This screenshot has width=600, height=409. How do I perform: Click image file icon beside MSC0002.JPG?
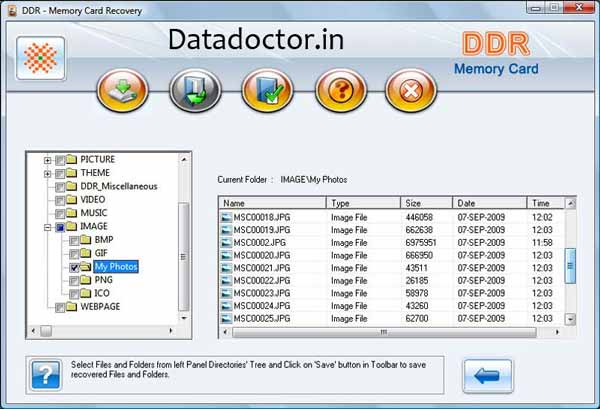coord(226,243)
